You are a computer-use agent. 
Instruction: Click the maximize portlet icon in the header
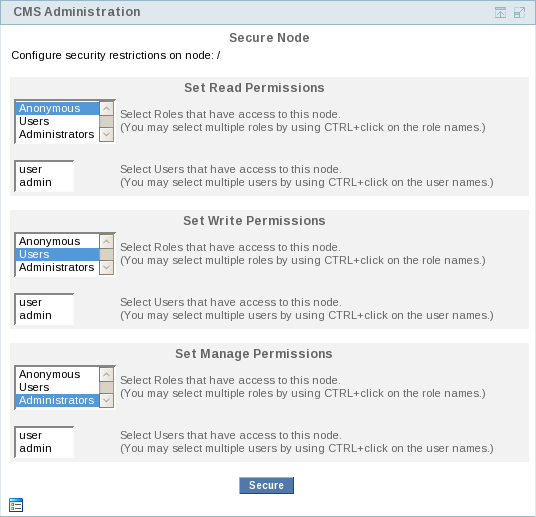[x=519, y=12]
